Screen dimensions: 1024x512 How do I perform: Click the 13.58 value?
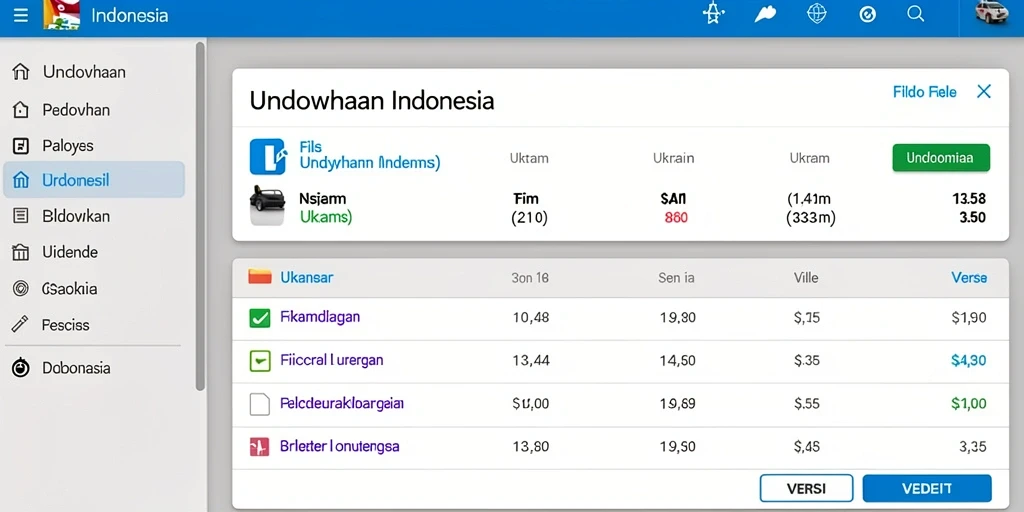(969, 199)
